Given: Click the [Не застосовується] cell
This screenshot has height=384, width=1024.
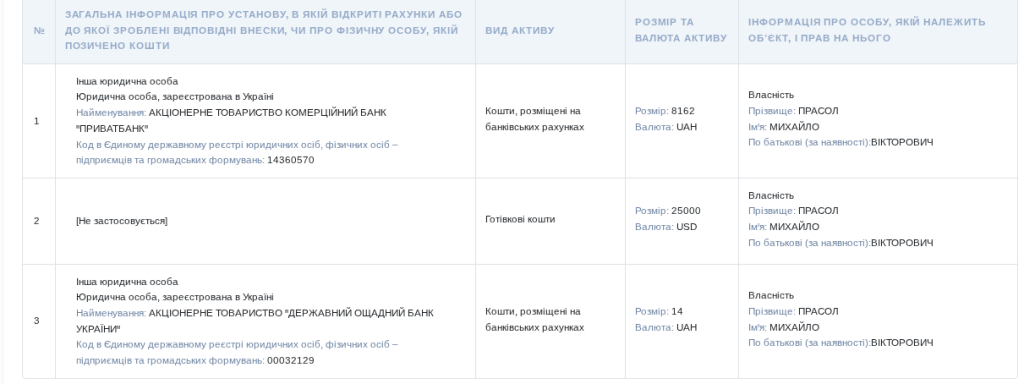Looking at the screenshot, I should (121, 221).
